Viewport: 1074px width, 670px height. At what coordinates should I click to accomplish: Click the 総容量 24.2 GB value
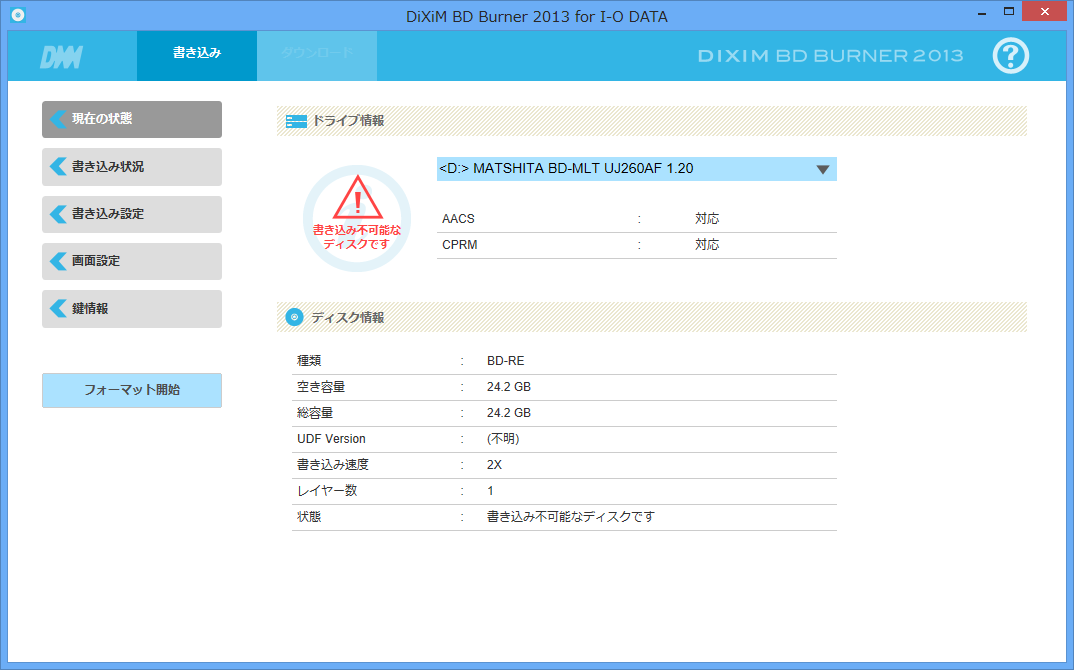(x=509, y=413)
